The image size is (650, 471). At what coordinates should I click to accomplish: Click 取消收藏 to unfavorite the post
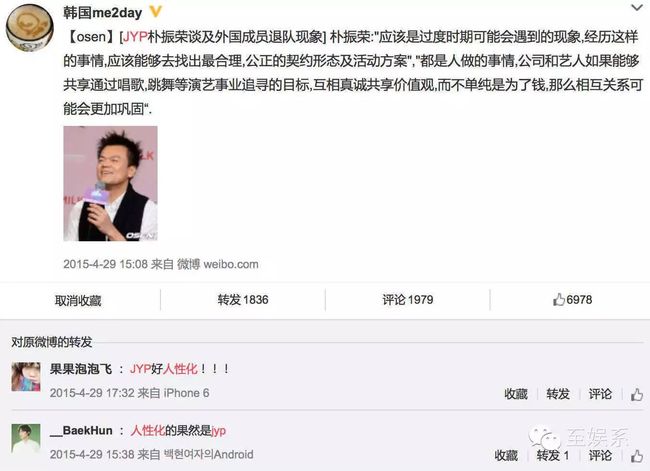[78, 300]
